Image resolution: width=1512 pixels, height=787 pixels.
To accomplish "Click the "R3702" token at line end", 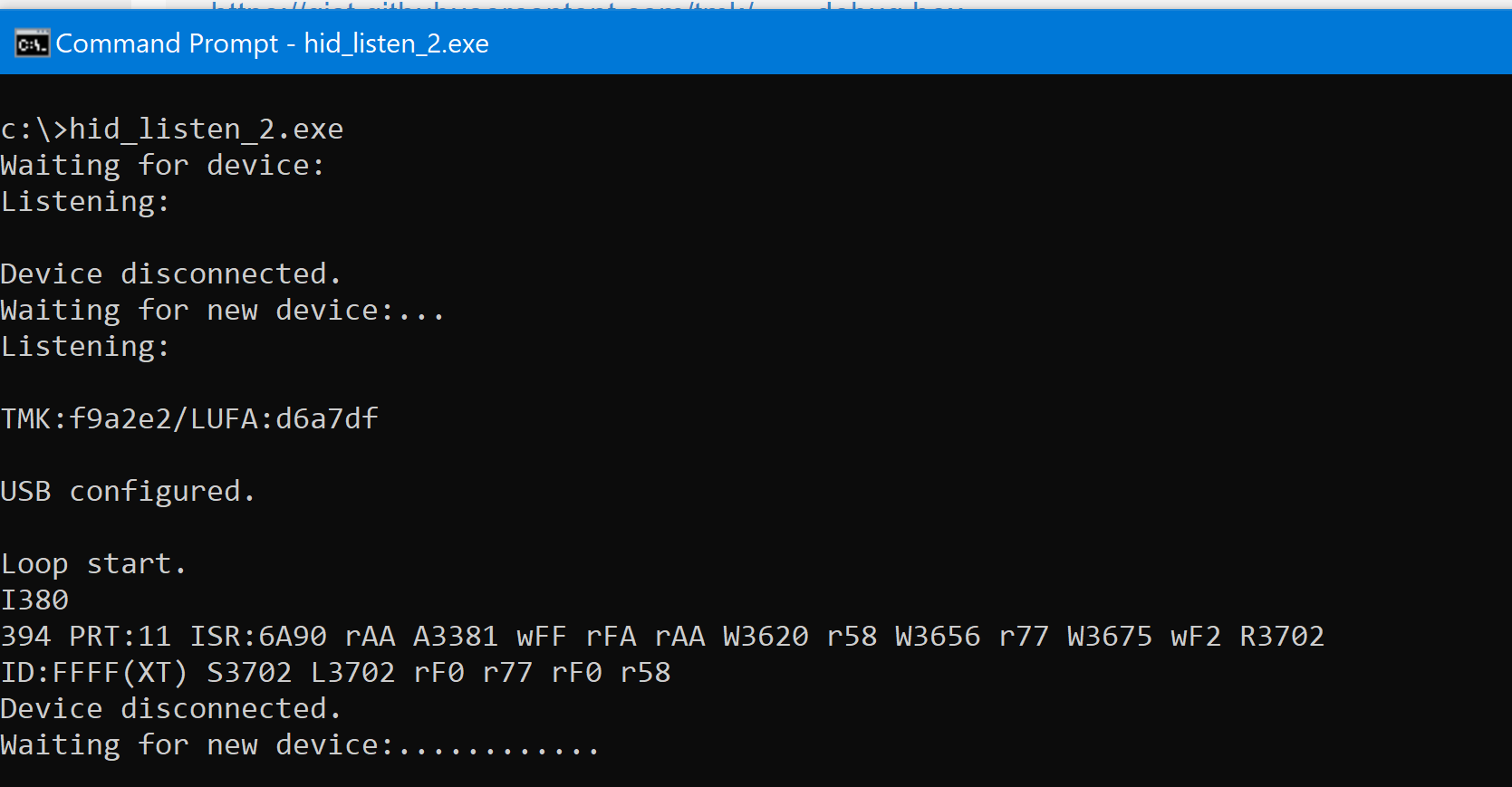I will point(1282,637).
